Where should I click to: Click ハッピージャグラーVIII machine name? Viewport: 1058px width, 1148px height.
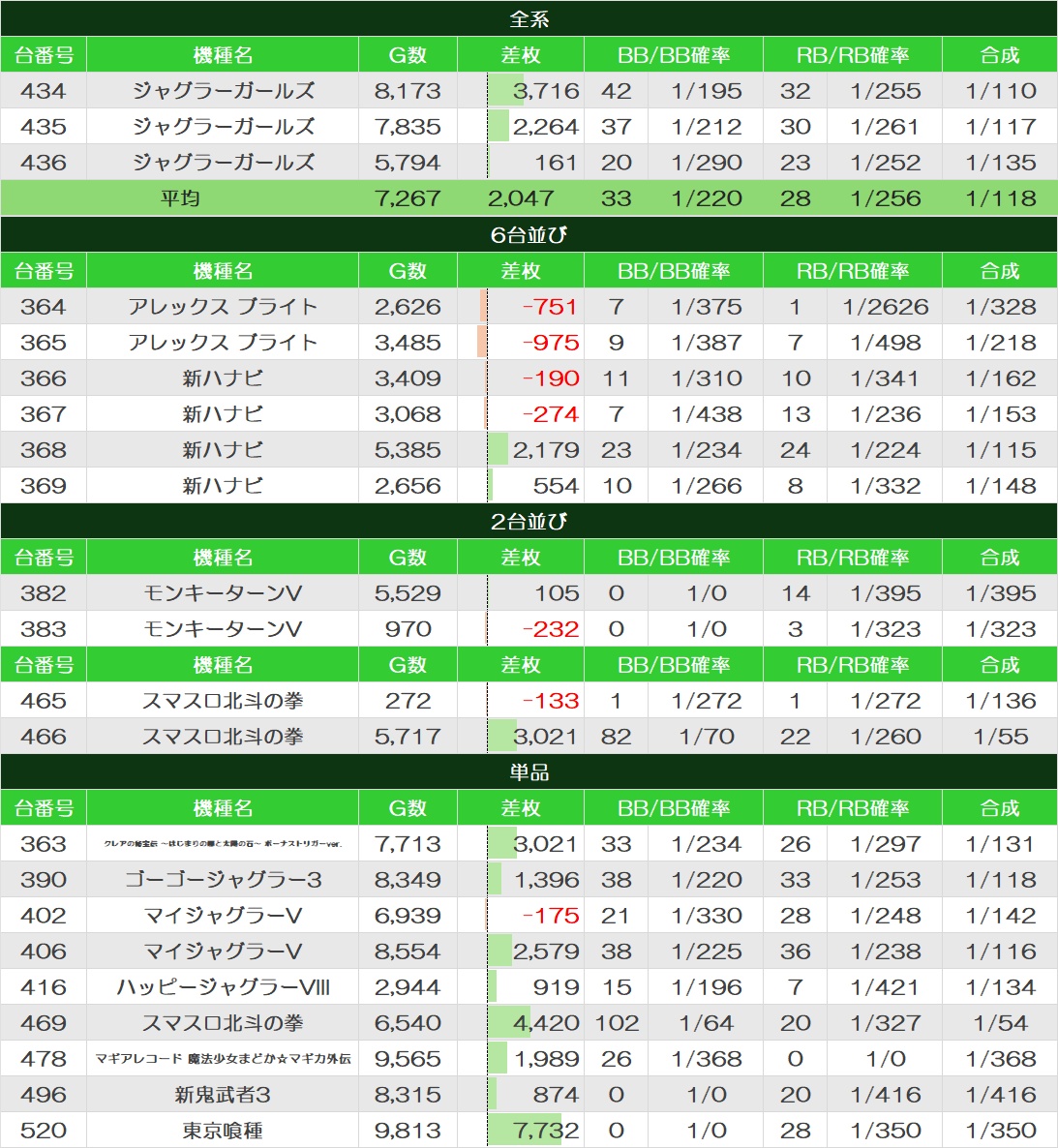tap(223, 987)
